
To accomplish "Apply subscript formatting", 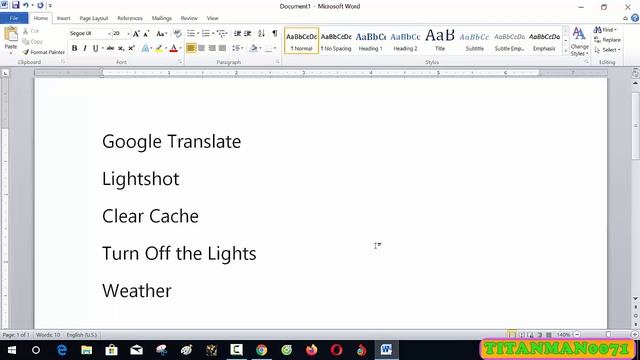I will pos(121,48).
